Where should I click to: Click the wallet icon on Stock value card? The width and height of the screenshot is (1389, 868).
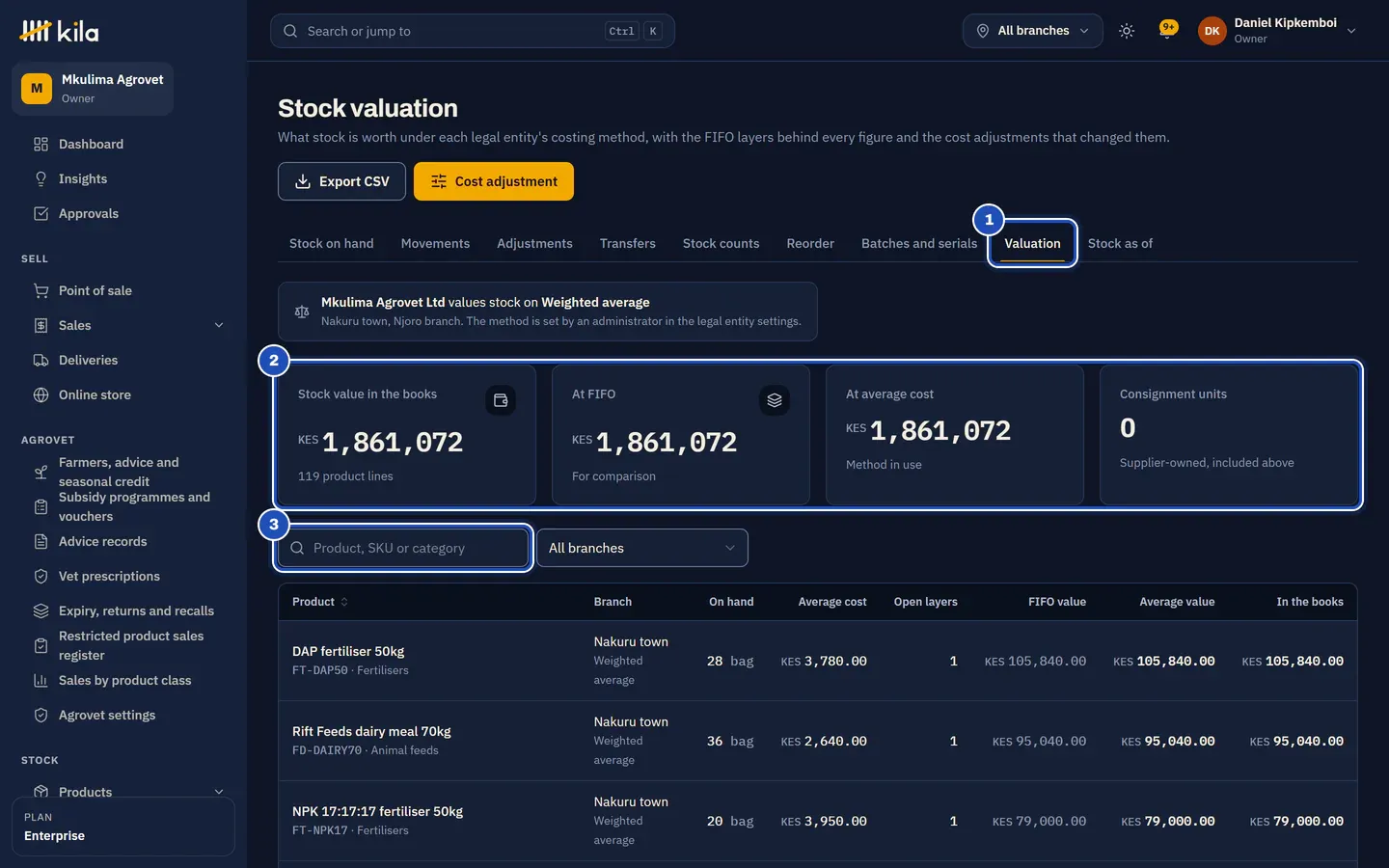(x=501, y=400)
